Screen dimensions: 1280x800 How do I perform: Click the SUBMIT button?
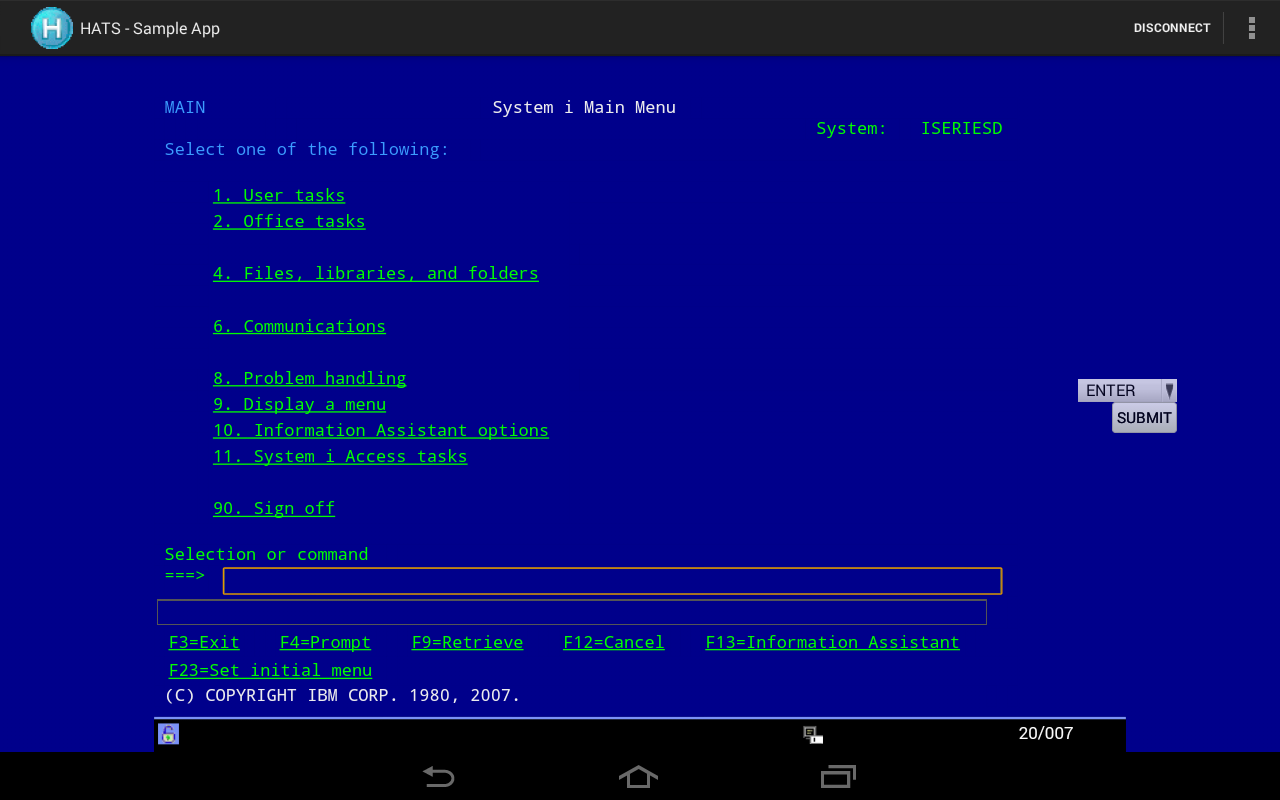1144,418
